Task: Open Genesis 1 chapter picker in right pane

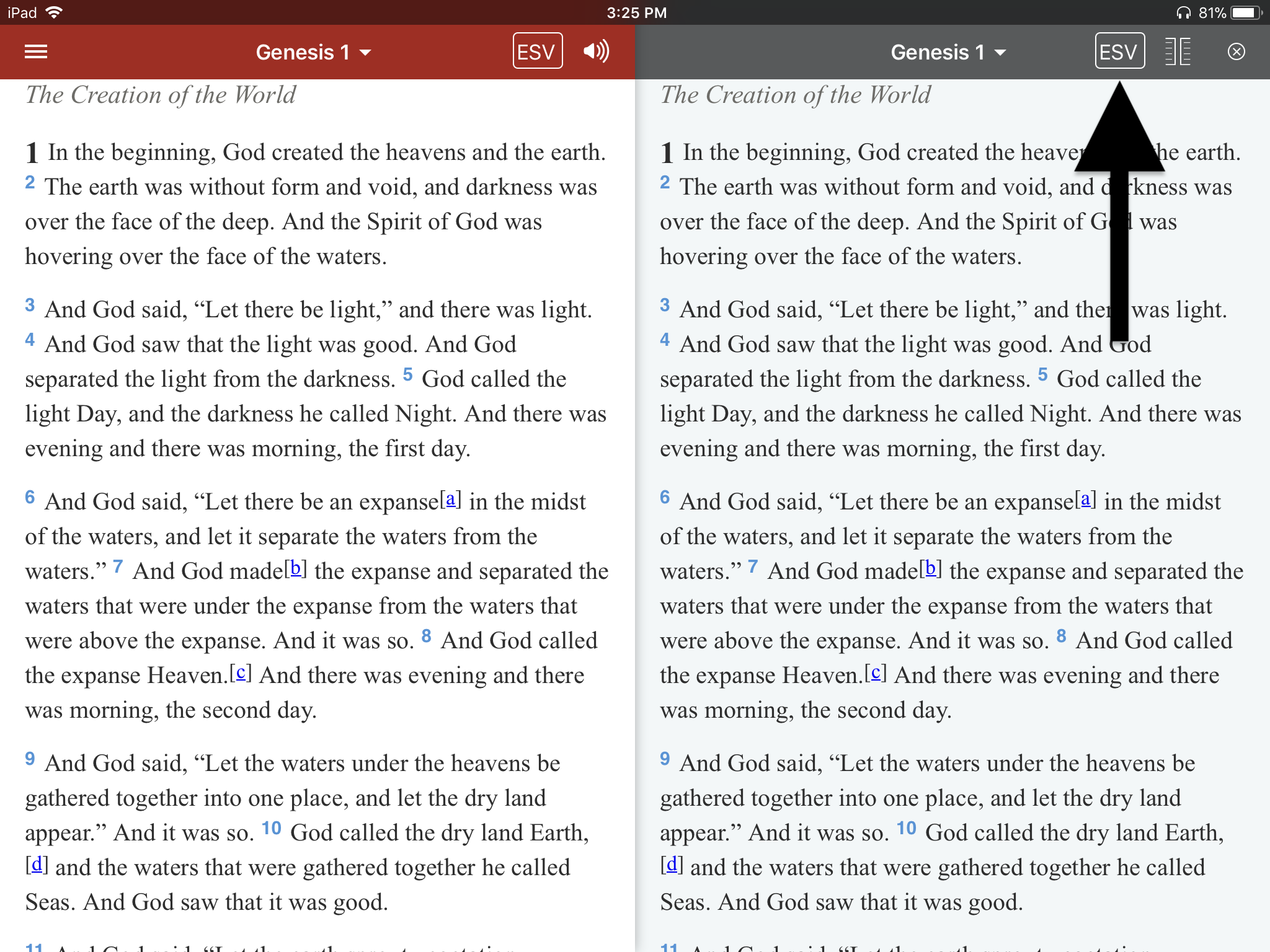Action: pyautogui.click(x=949, y=52)
